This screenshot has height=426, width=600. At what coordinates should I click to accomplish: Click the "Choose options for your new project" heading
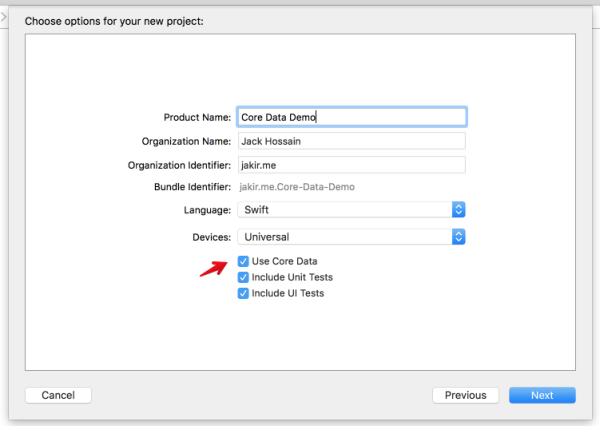pos(114,20)
